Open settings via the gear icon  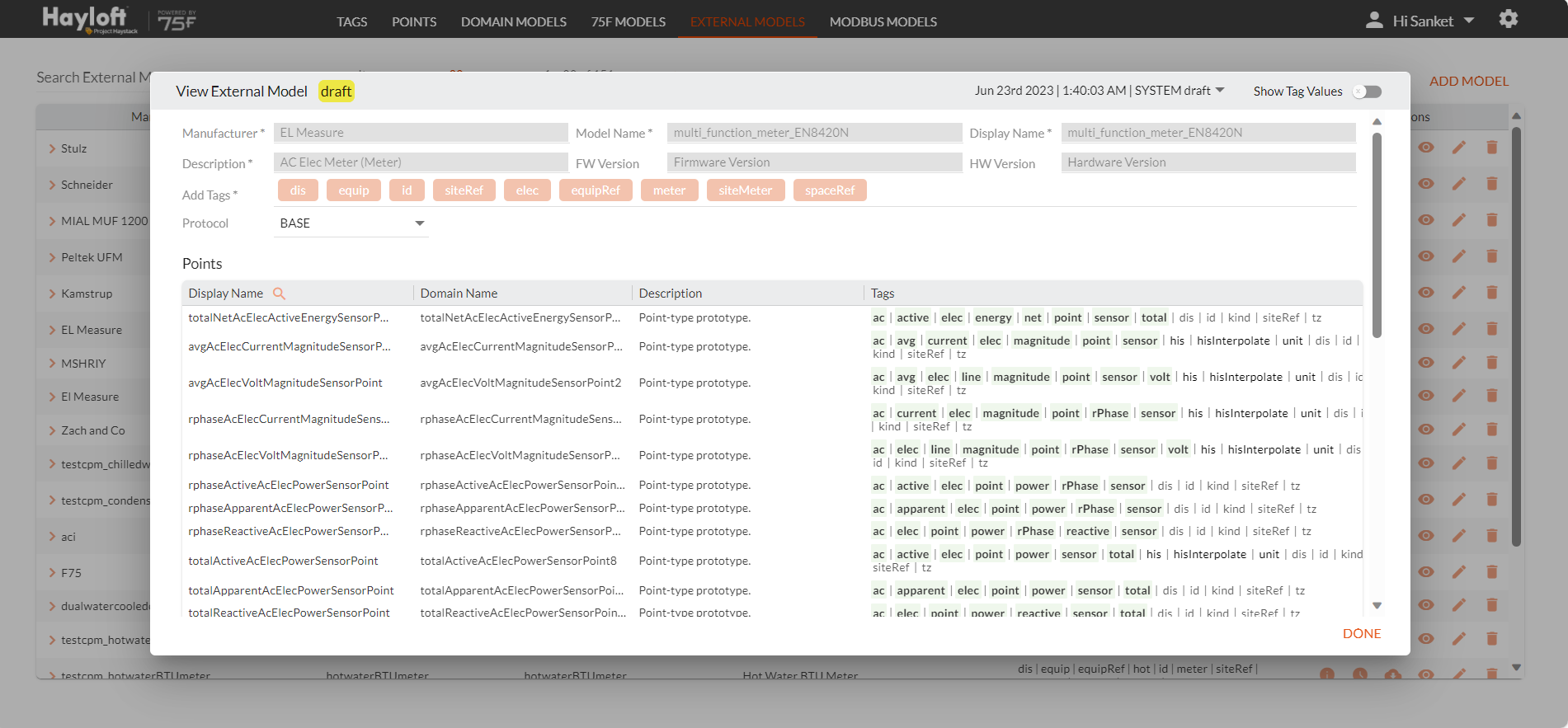1508,19
